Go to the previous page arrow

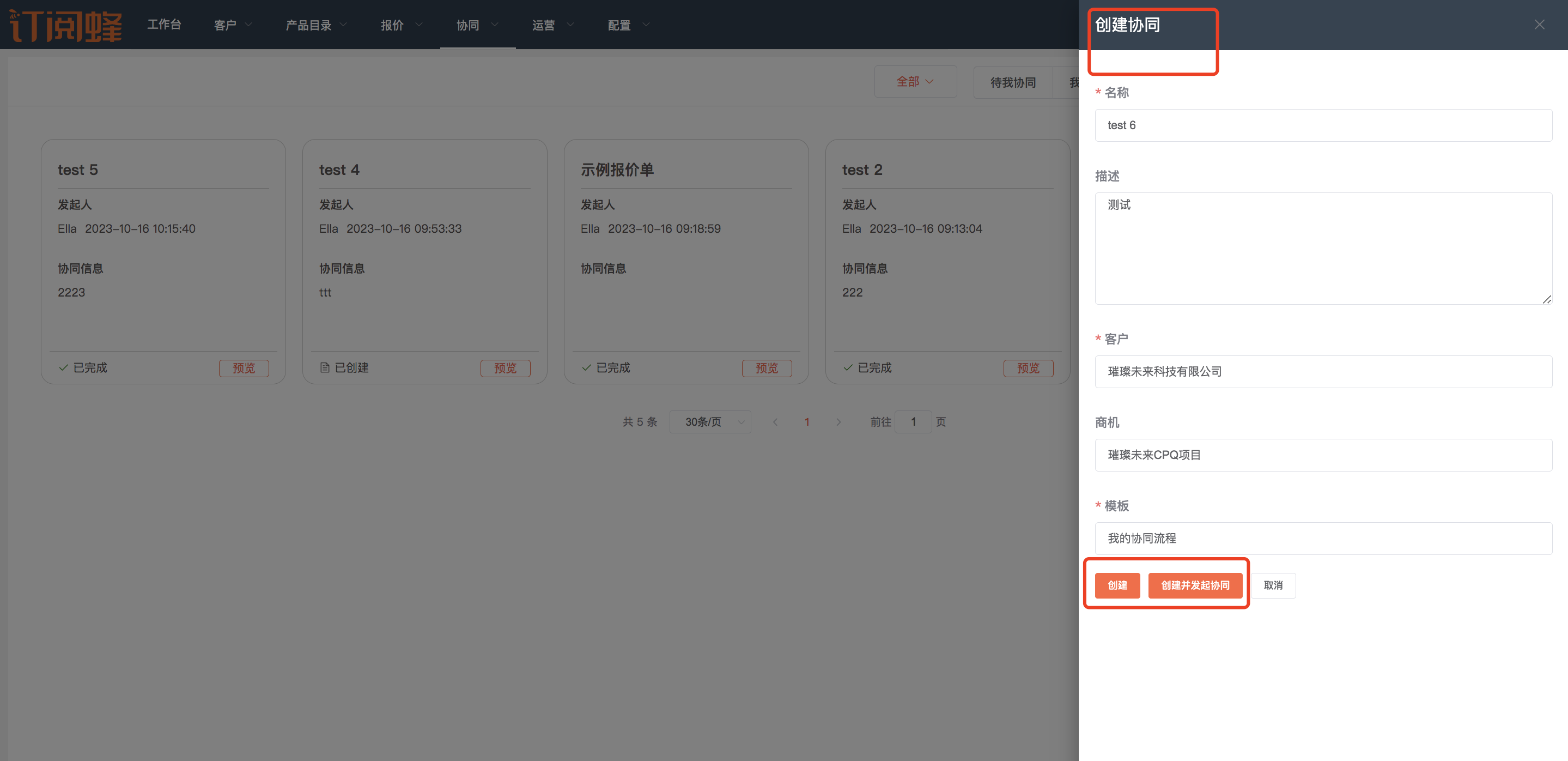pos(775,422)
